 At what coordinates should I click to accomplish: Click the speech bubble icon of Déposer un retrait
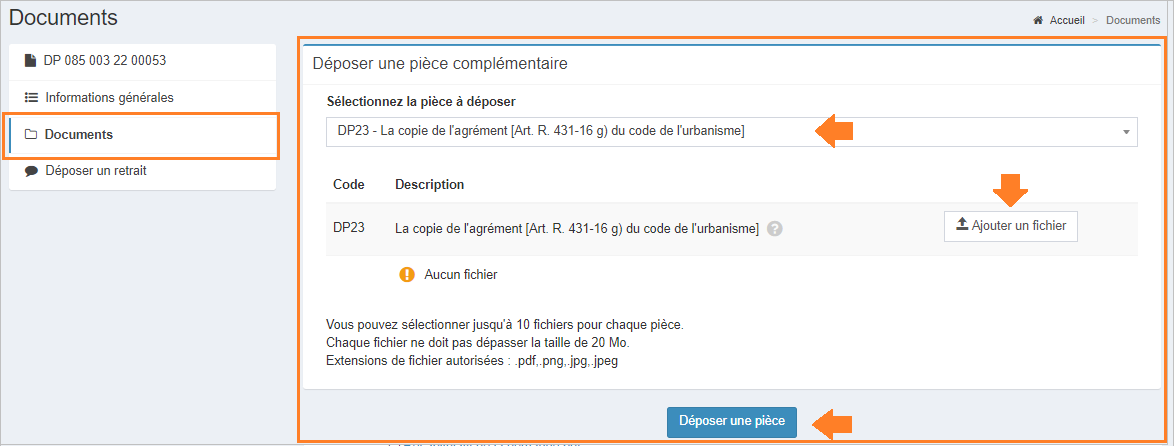pos(31,171)
